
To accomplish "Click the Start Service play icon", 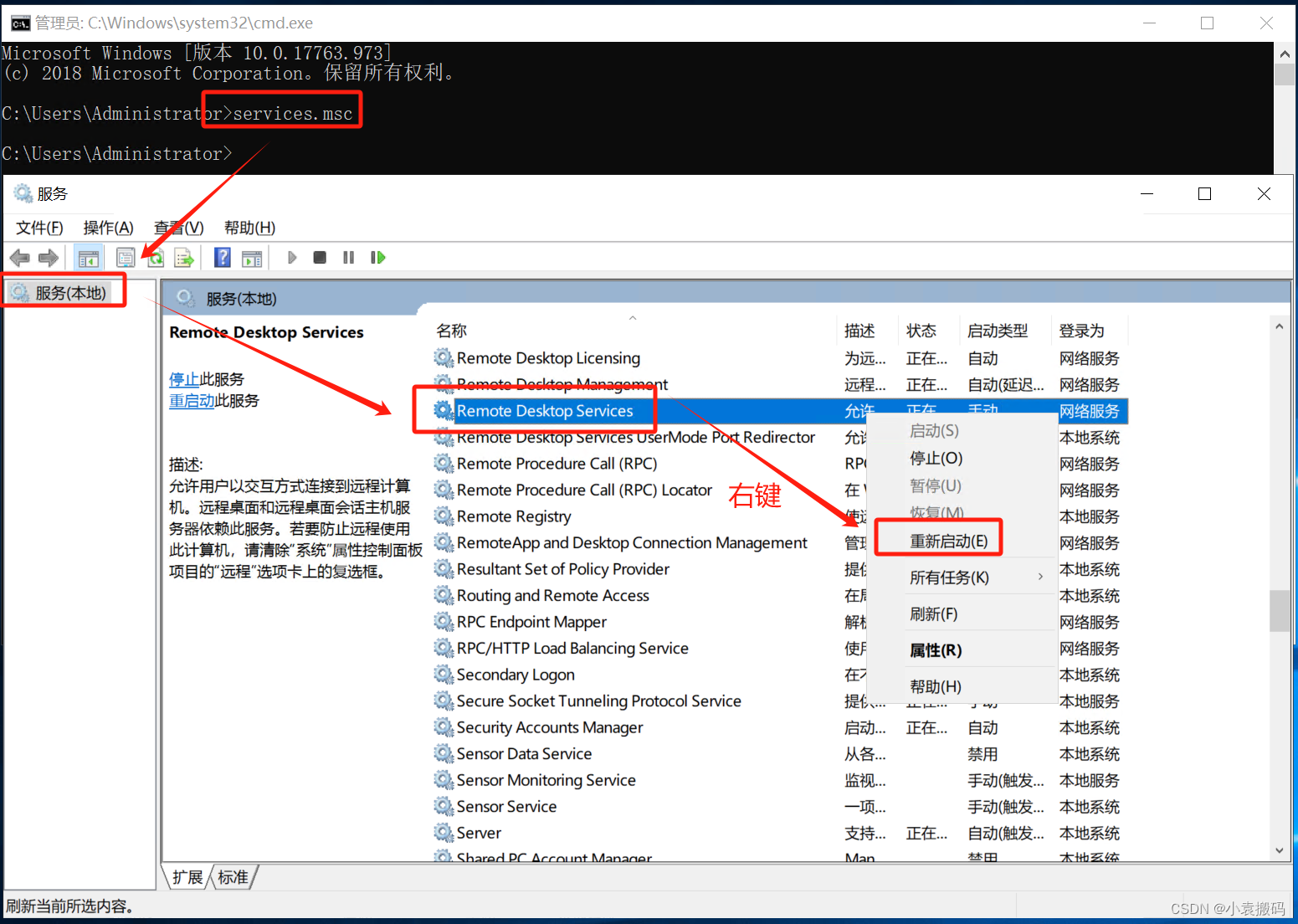I will (292, 258).
